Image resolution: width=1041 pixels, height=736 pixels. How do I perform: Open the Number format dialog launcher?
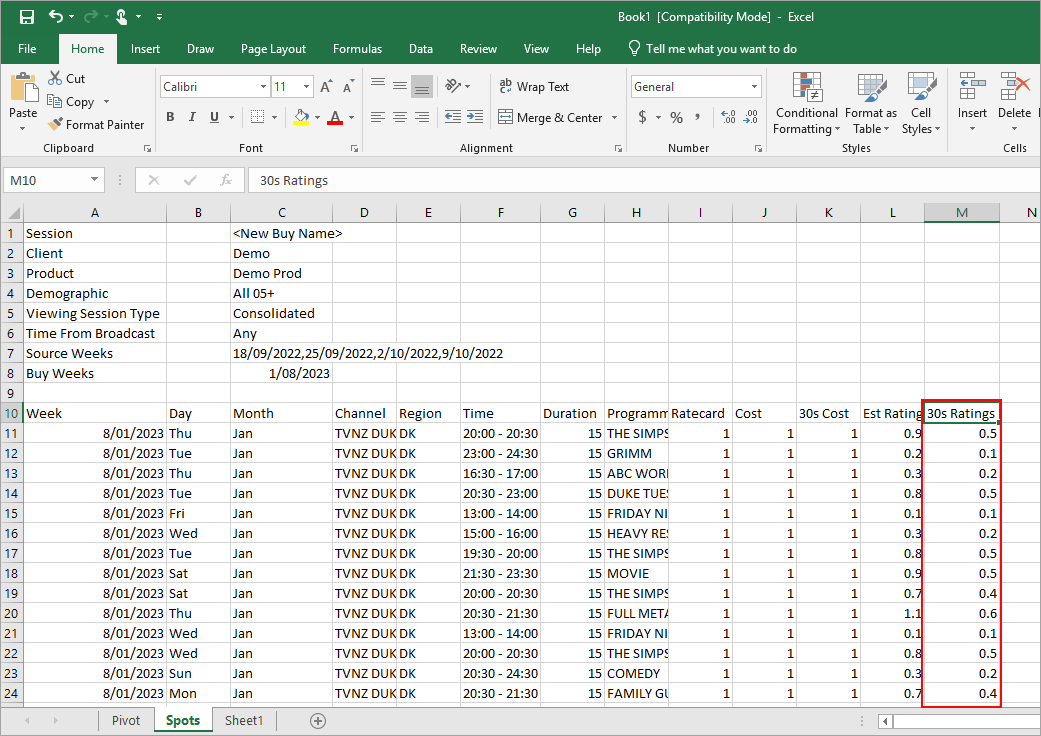coord(758,149)
